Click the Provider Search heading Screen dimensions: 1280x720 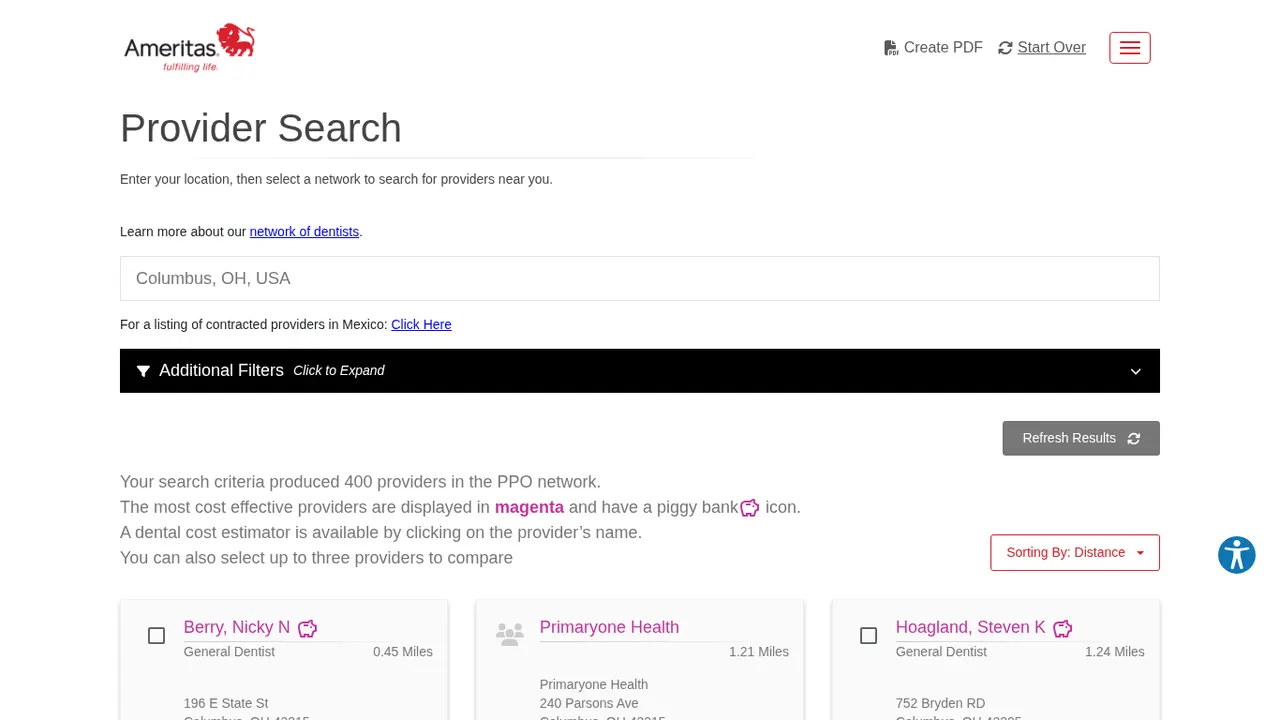pyautogui.click(x=261, y=128)
